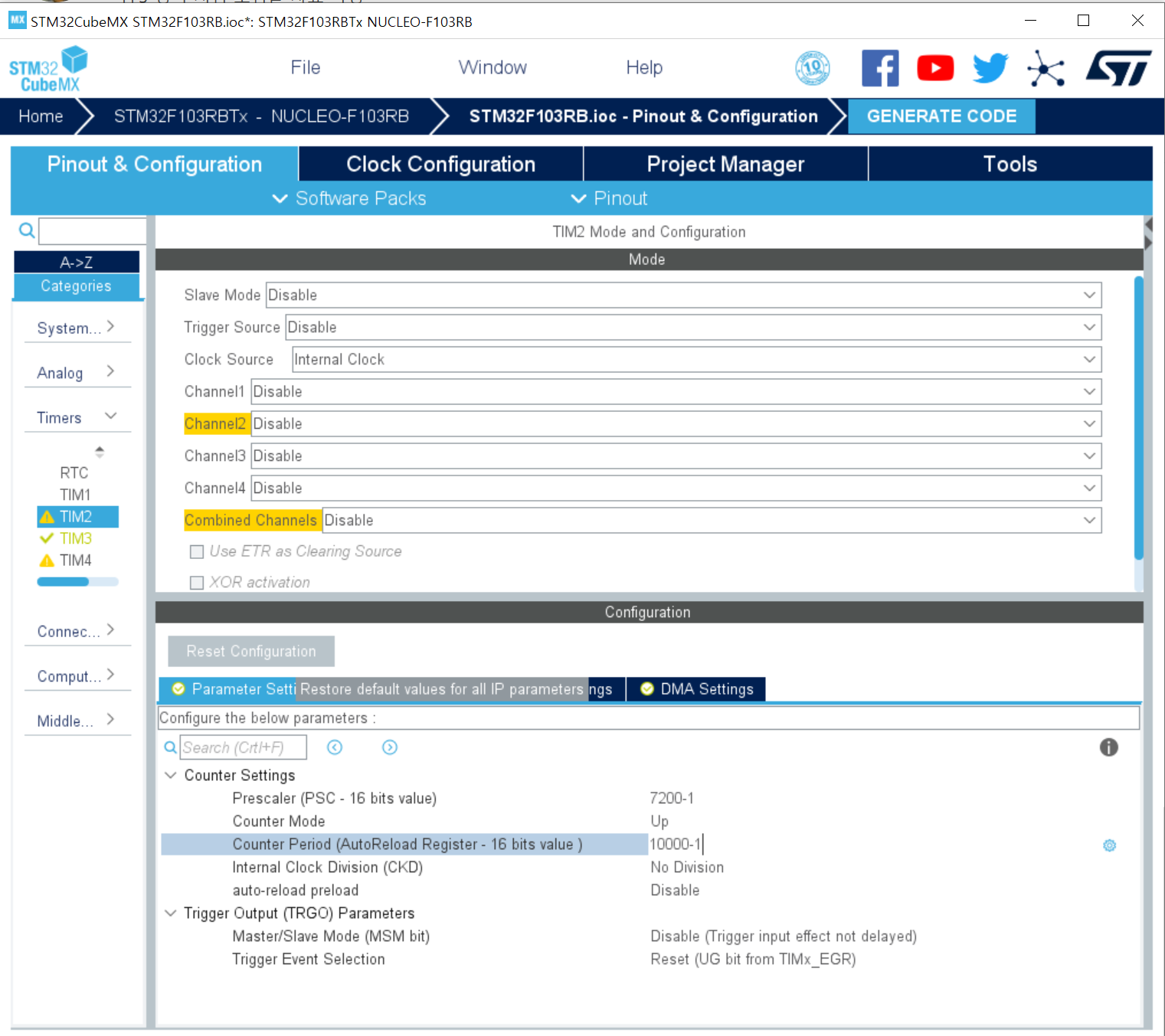The width and height of the screenshot is (1165, 1036).
Task: Open the Pinout dropdown menu
Action: click(609, 198)
